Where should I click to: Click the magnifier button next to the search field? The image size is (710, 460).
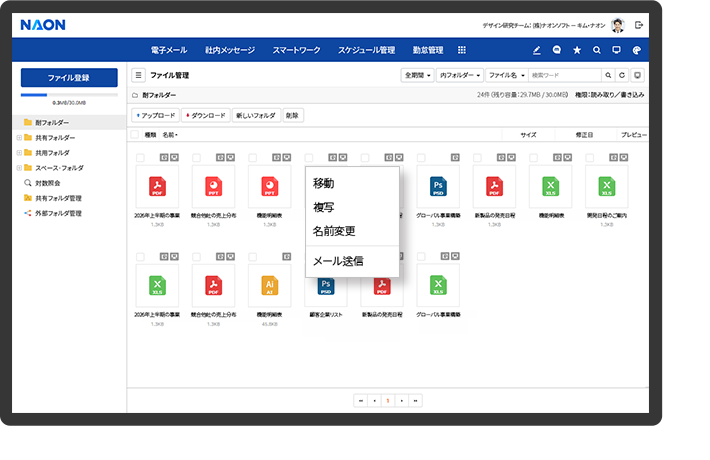click(x=607, y=75)
